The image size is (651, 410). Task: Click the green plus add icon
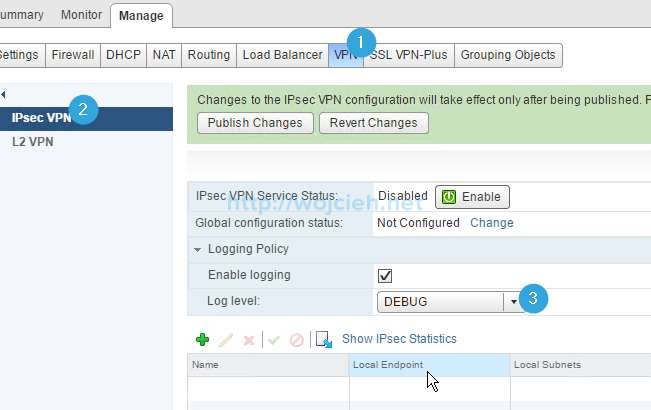click(202, 340)
